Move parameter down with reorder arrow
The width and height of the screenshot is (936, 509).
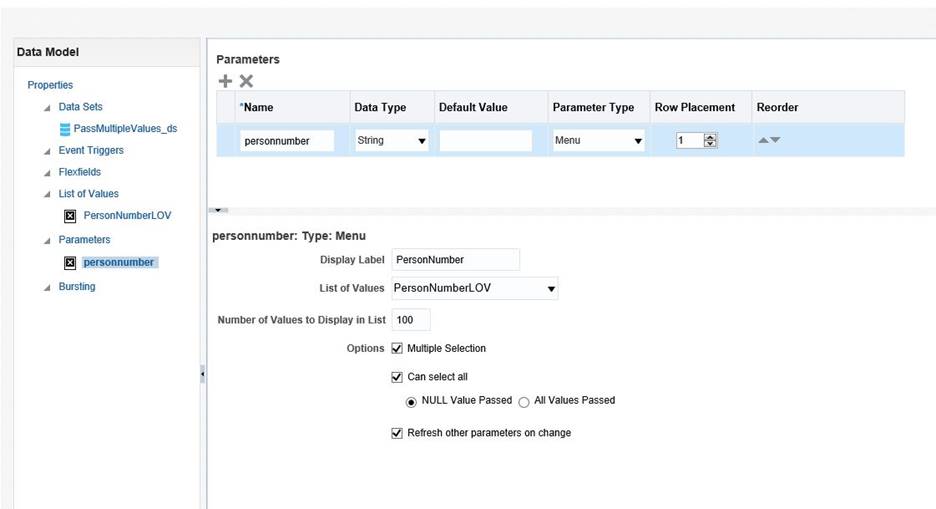coord(775,140)
